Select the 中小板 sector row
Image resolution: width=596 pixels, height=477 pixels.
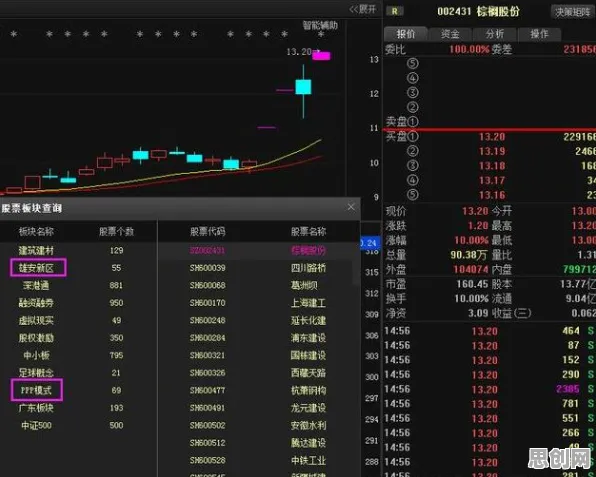click(78, 355)
